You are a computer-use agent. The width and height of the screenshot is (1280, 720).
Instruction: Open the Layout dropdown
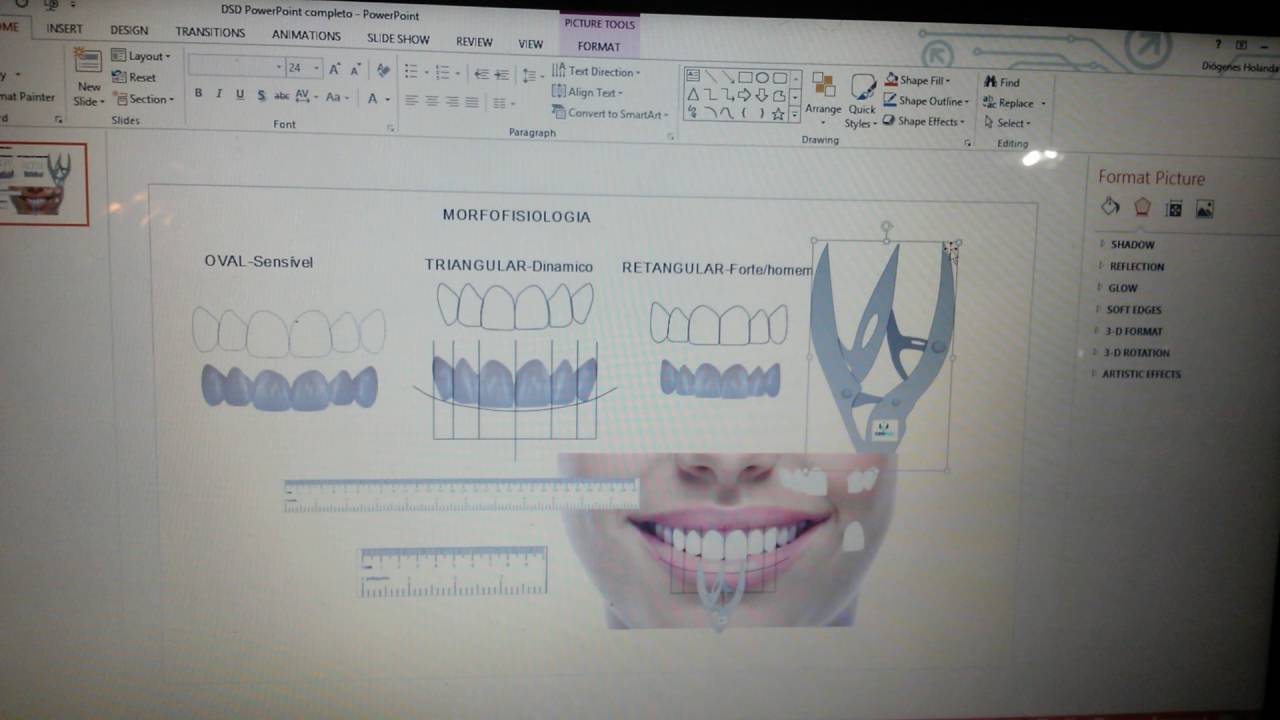pos(141,56)
